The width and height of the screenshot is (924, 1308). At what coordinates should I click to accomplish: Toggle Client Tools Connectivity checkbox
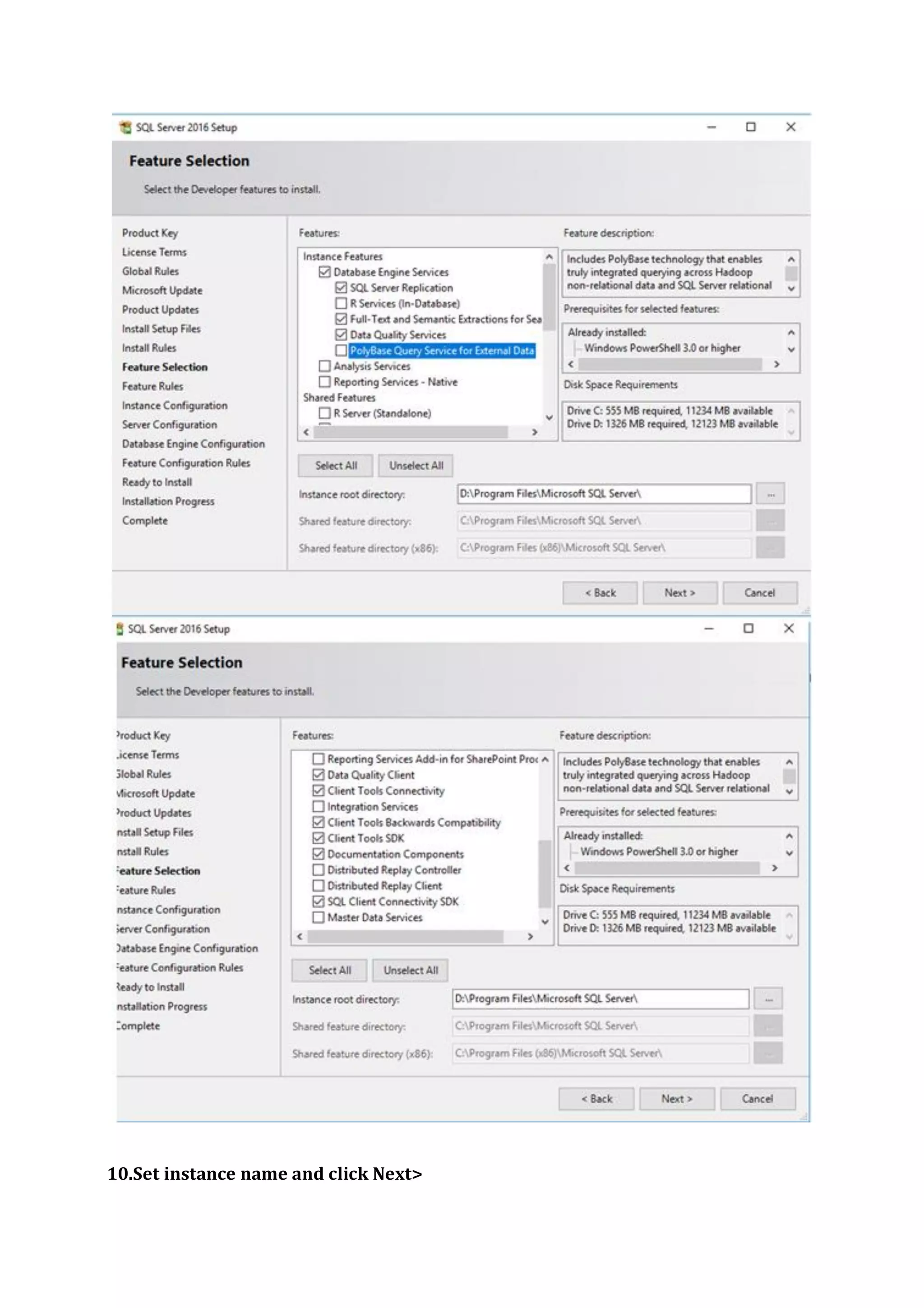click(x=318, y=791)
